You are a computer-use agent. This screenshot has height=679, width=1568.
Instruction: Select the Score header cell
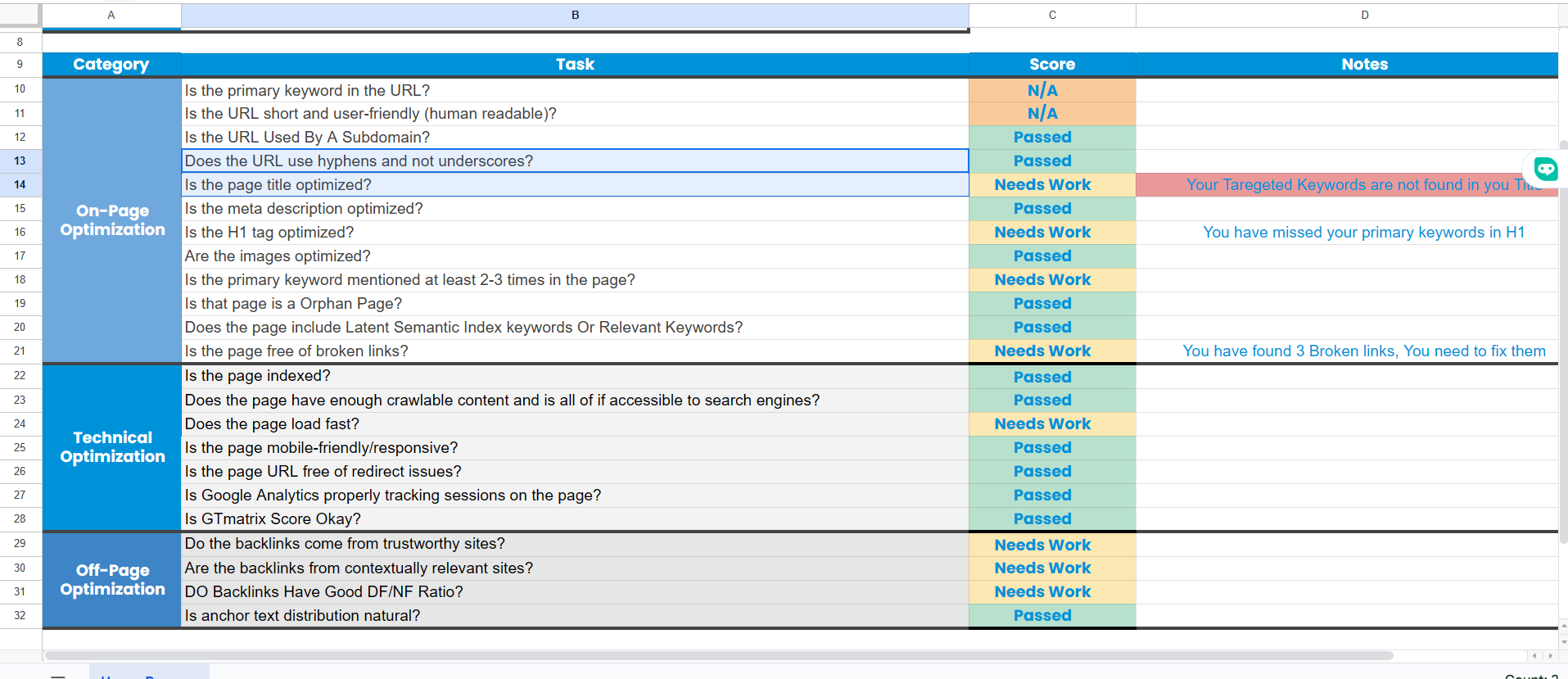pyautogui.click(x=1051, y=64)
